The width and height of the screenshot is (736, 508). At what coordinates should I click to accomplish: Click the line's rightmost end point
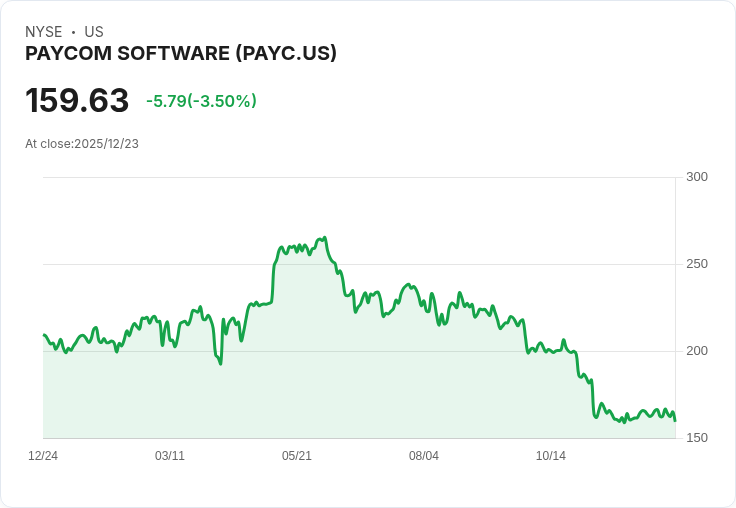click(x=675, y=420)
